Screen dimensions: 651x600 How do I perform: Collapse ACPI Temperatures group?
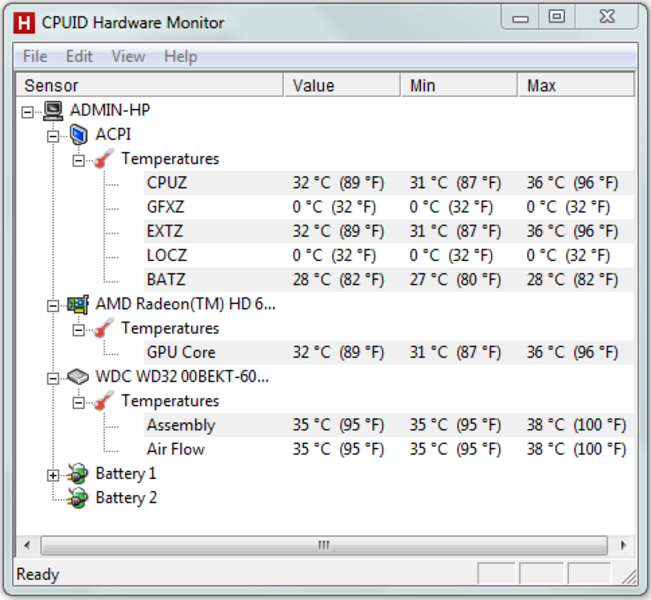[x=78, y=161]
